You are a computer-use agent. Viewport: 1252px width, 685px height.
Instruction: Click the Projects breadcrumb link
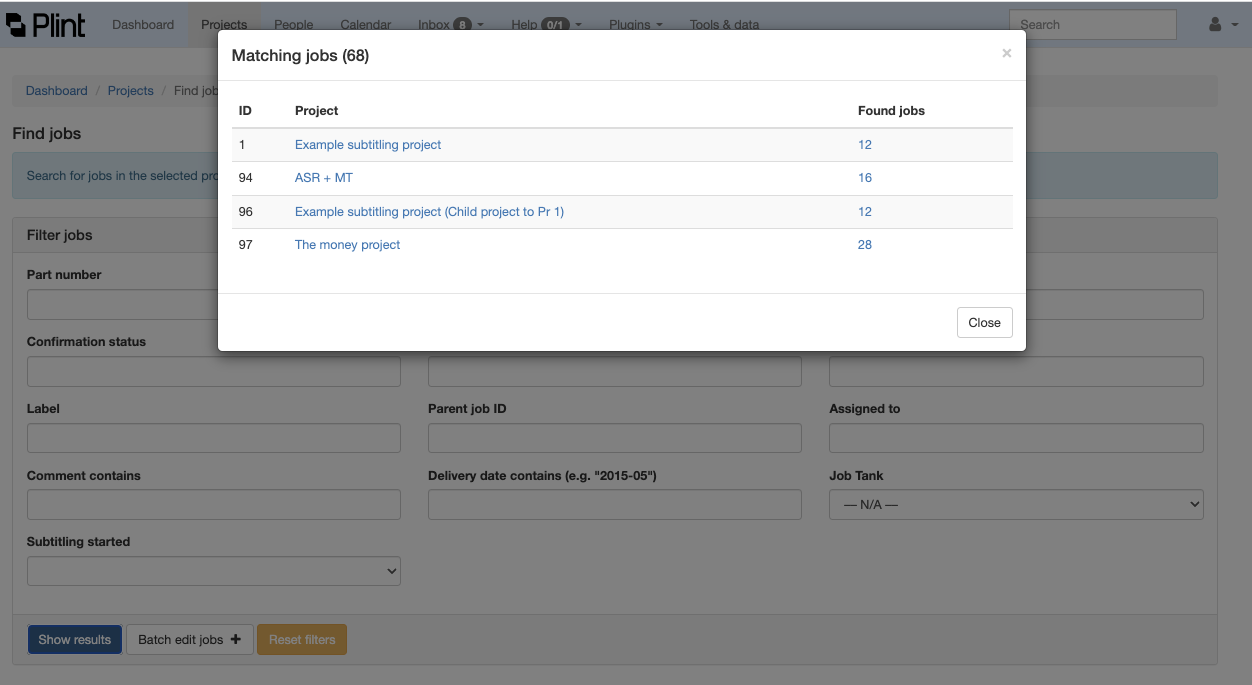tap(131, 91)
